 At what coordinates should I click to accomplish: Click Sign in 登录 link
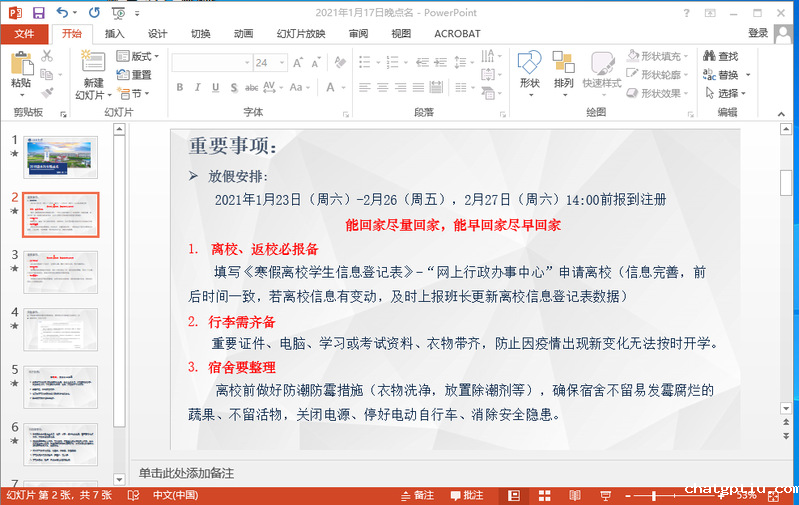click(758, 33)
